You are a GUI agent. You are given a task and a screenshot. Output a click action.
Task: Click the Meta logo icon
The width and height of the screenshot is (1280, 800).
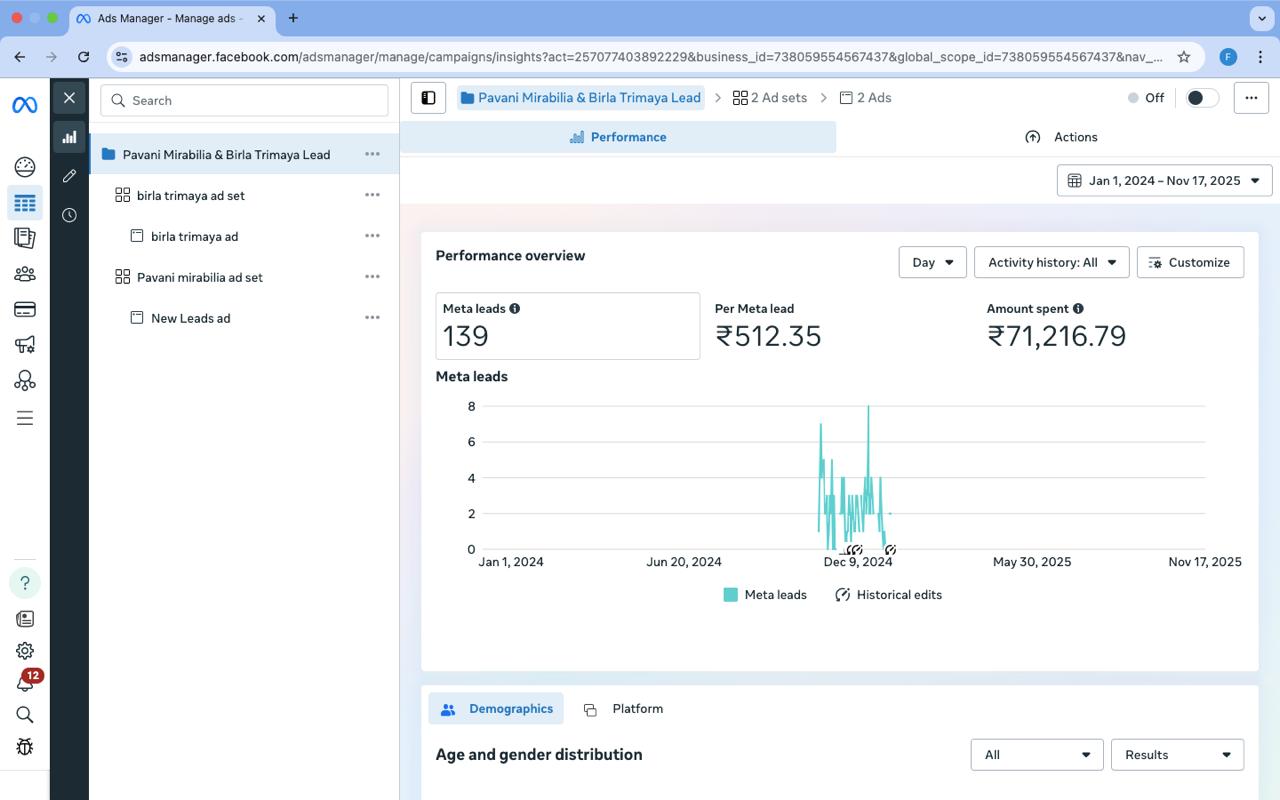[x=25, y=105]
